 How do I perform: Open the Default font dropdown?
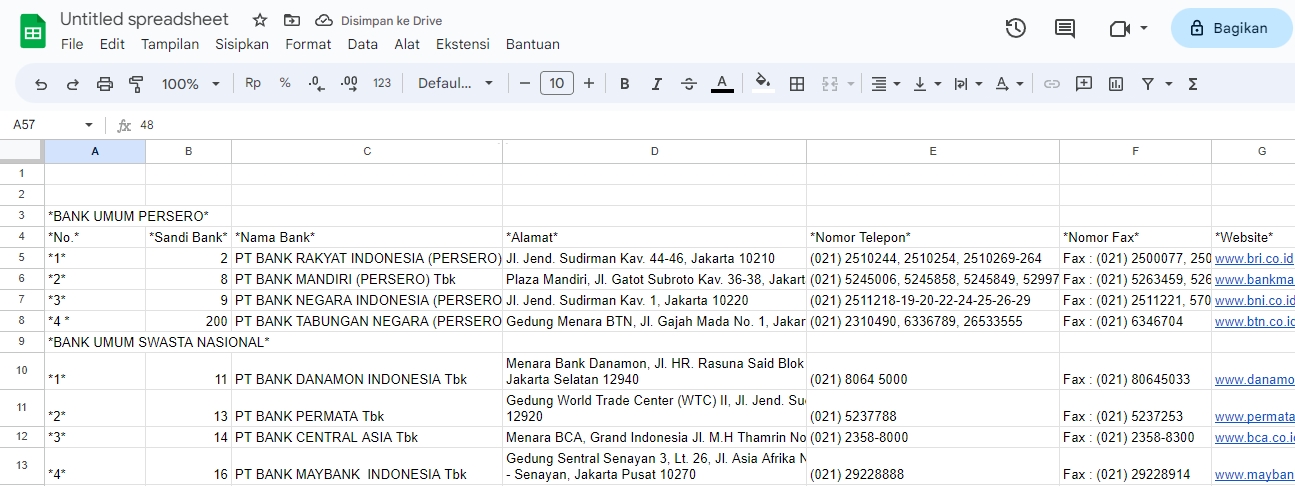pos(455,84)
